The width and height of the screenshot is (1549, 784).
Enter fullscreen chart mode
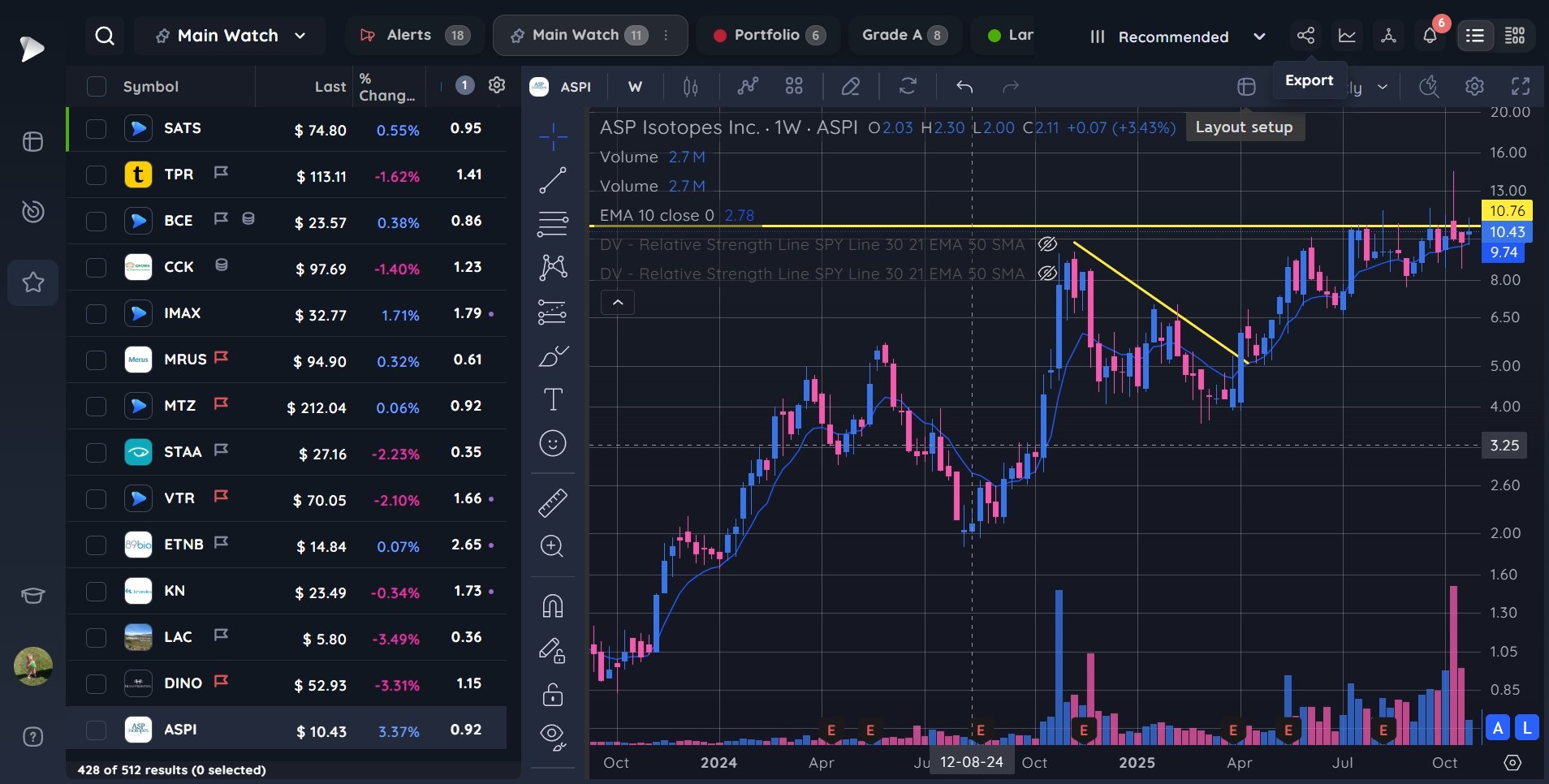point(1521,87)
